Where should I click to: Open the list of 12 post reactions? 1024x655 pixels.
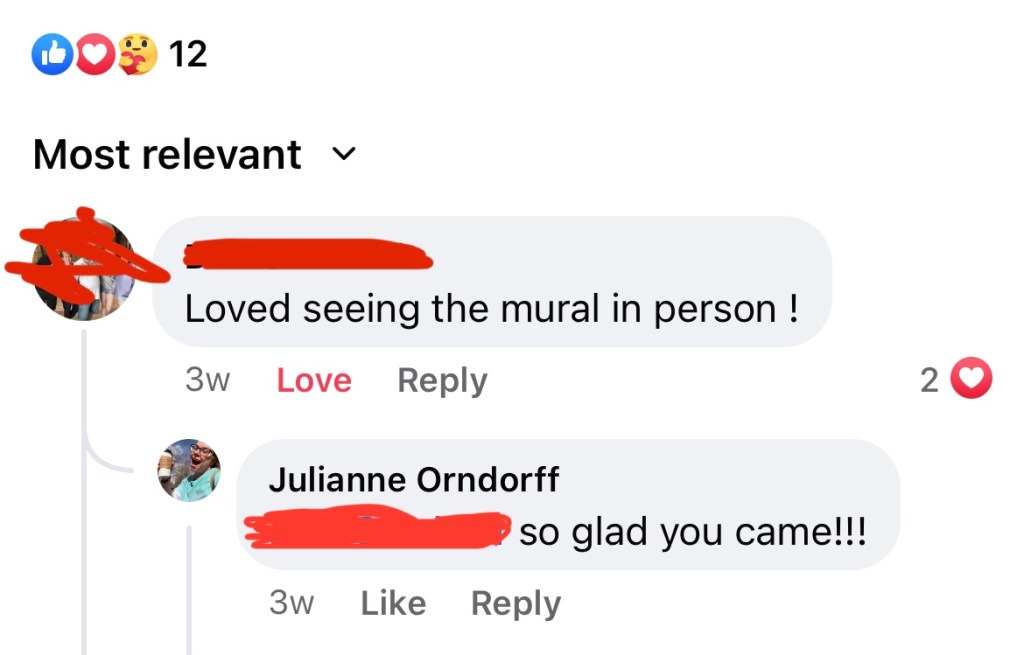tap(187, 54)
